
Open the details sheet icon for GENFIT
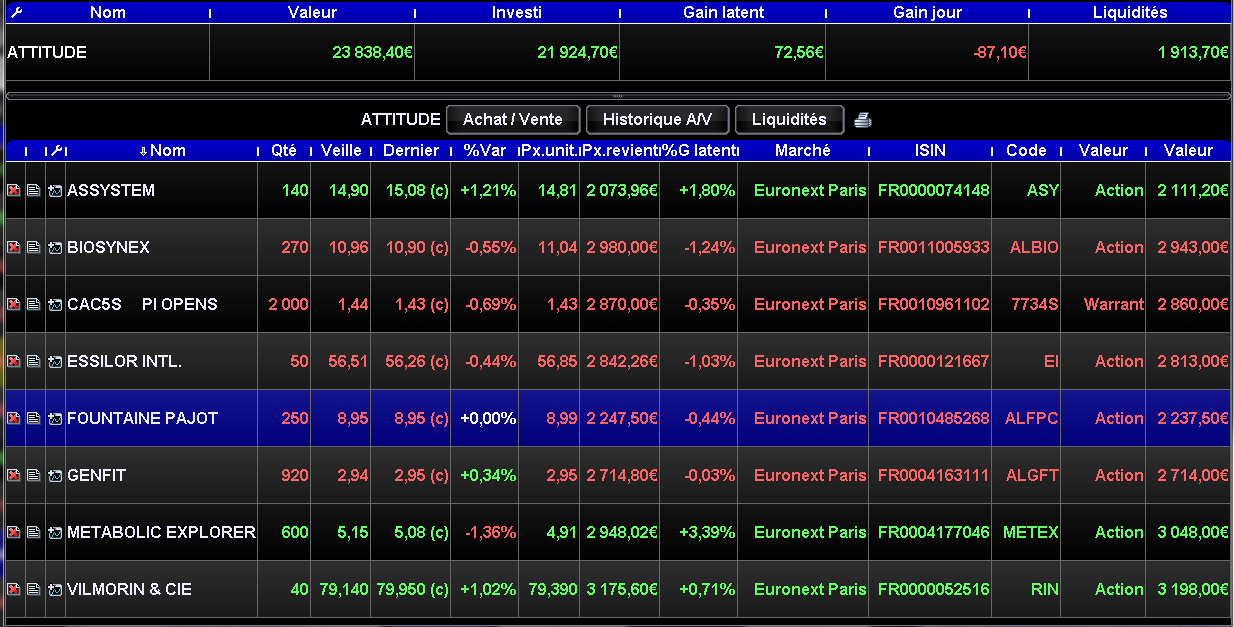[33, 475]
